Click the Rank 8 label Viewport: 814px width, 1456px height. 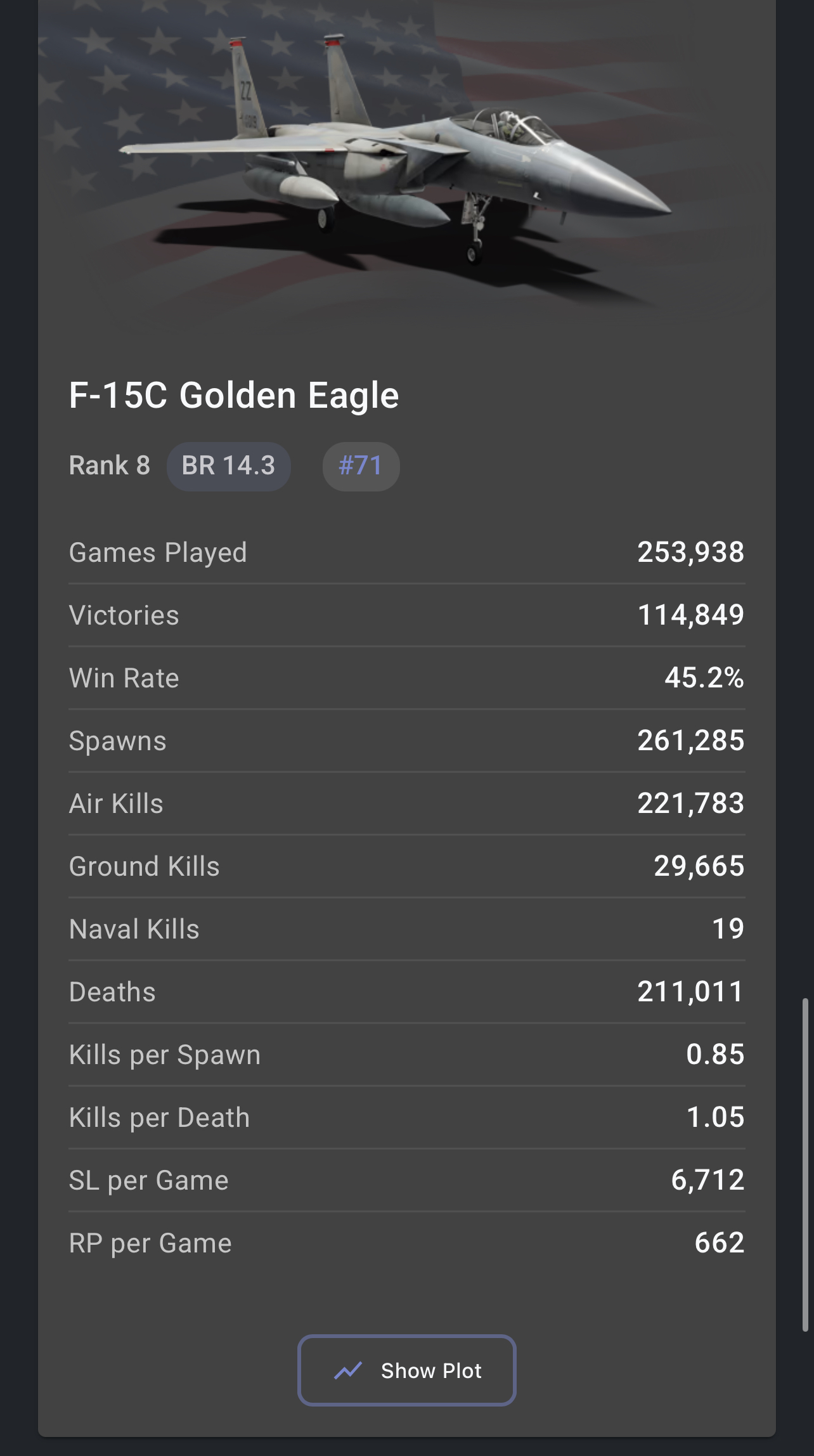point(110,466)
